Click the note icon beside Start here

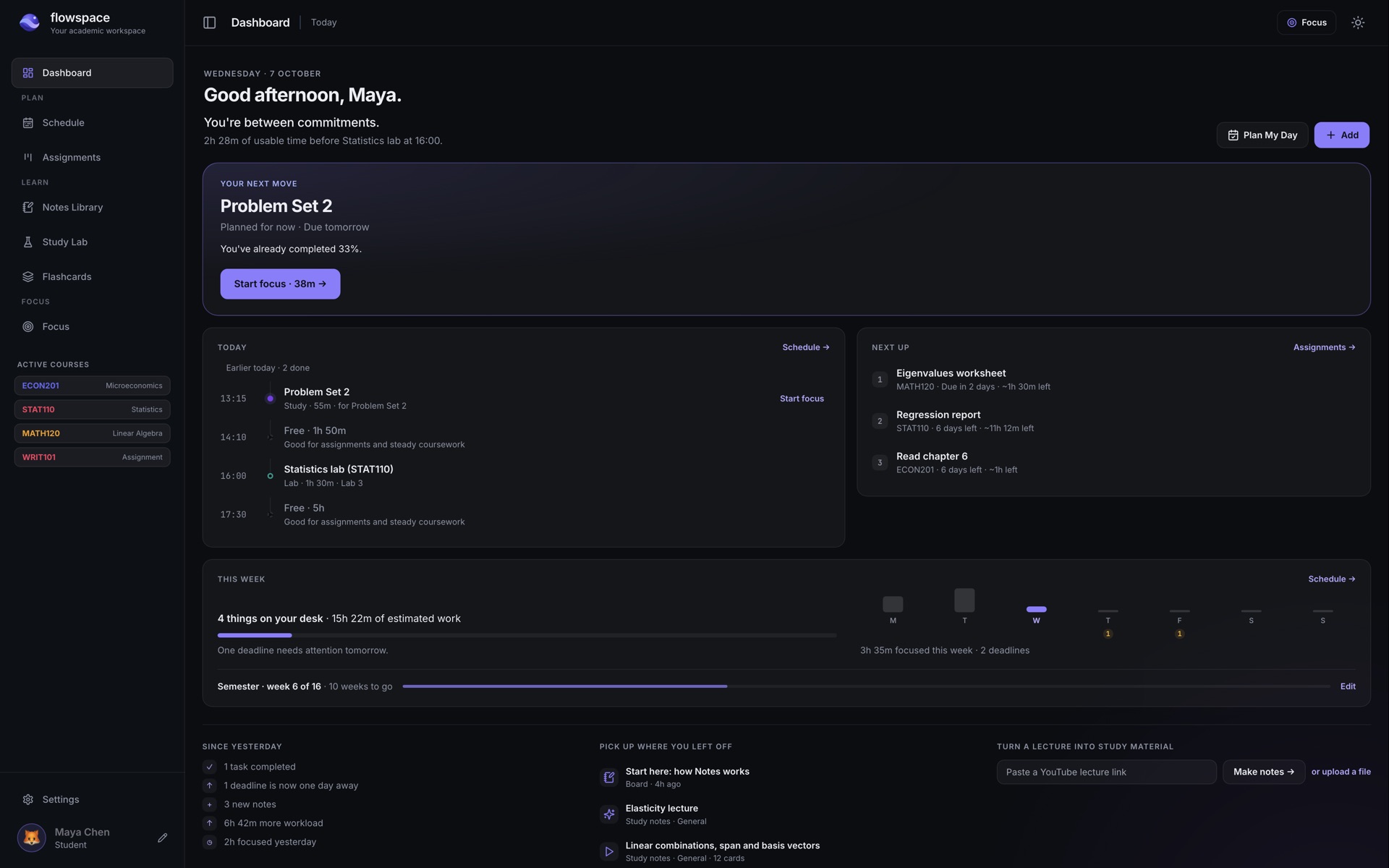click(609, 778)
